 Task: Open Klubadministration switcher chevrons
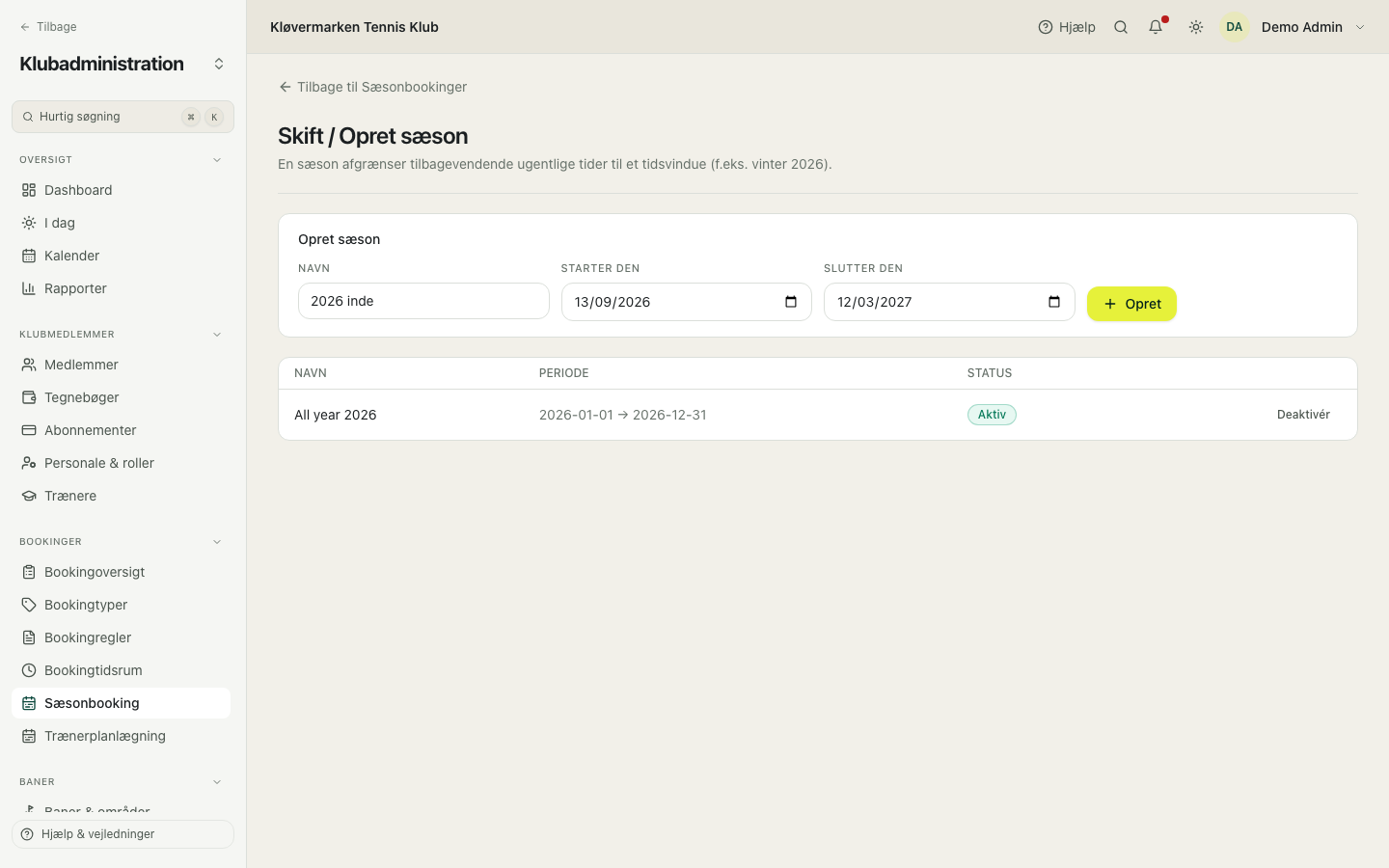(x=219, y=64)
